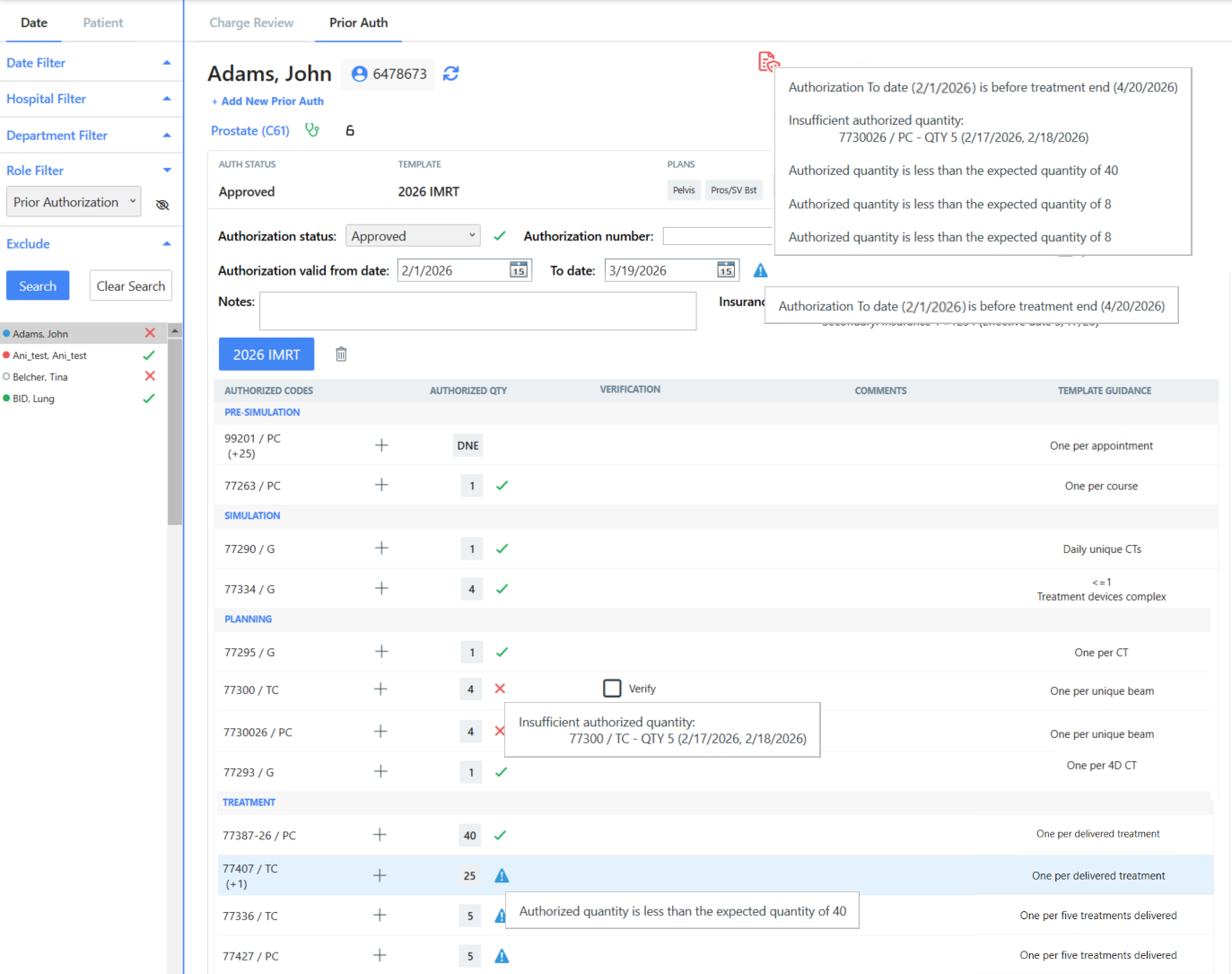
Task: Open the calendar for To date
Action: pos(726,270)
